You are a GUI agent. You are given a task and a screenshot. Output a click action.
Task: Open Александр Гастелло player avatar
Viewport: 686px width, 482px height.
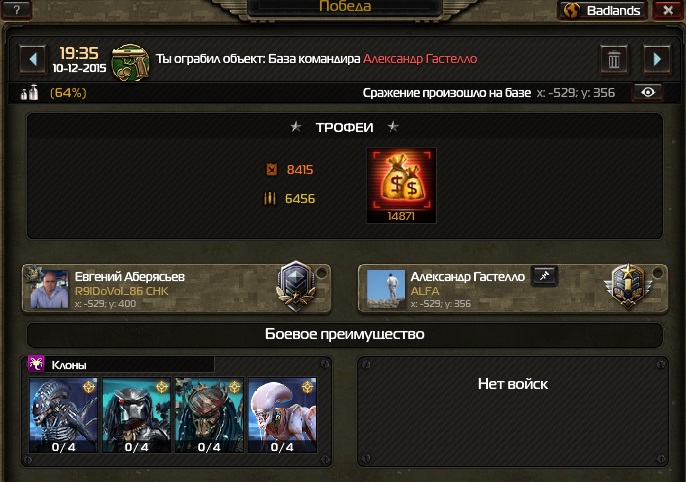(386, 290)
